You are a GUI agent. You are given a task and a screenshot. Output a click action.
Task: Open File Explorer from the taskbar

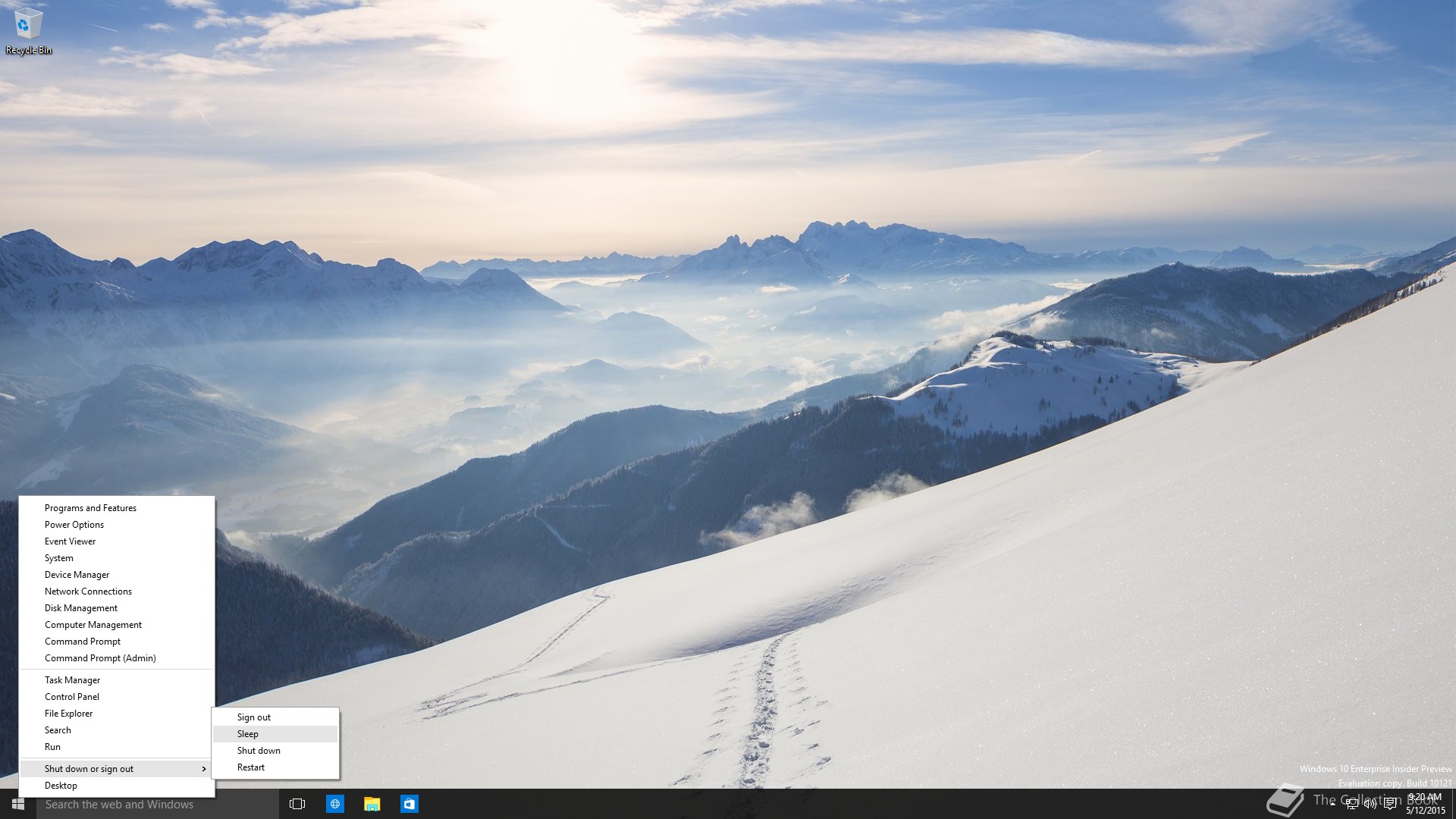372,804
